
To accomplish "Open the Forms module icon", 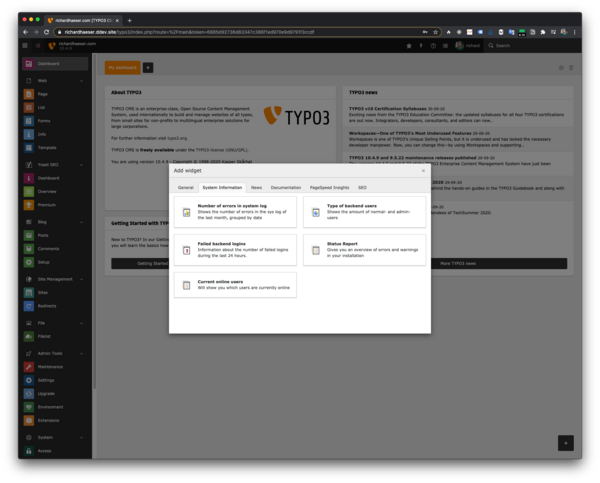I will pos(29,121).
